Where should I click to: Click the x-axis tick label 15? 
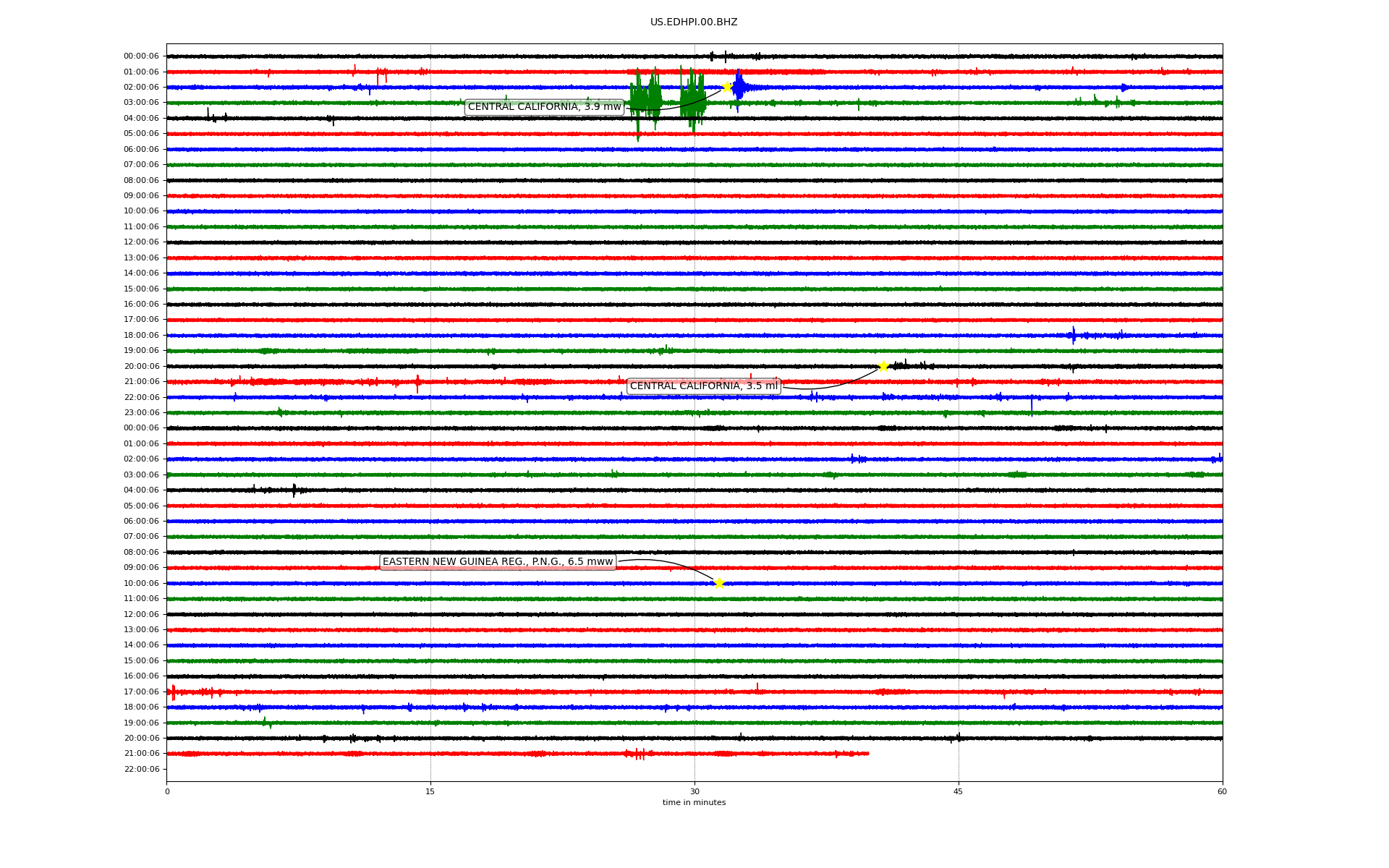coord(430,791)
